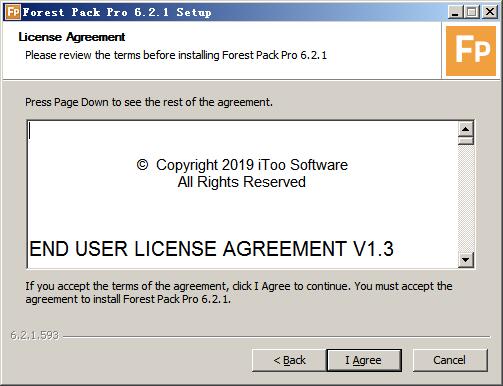Click the Page Down instruction text

(149, 102)
